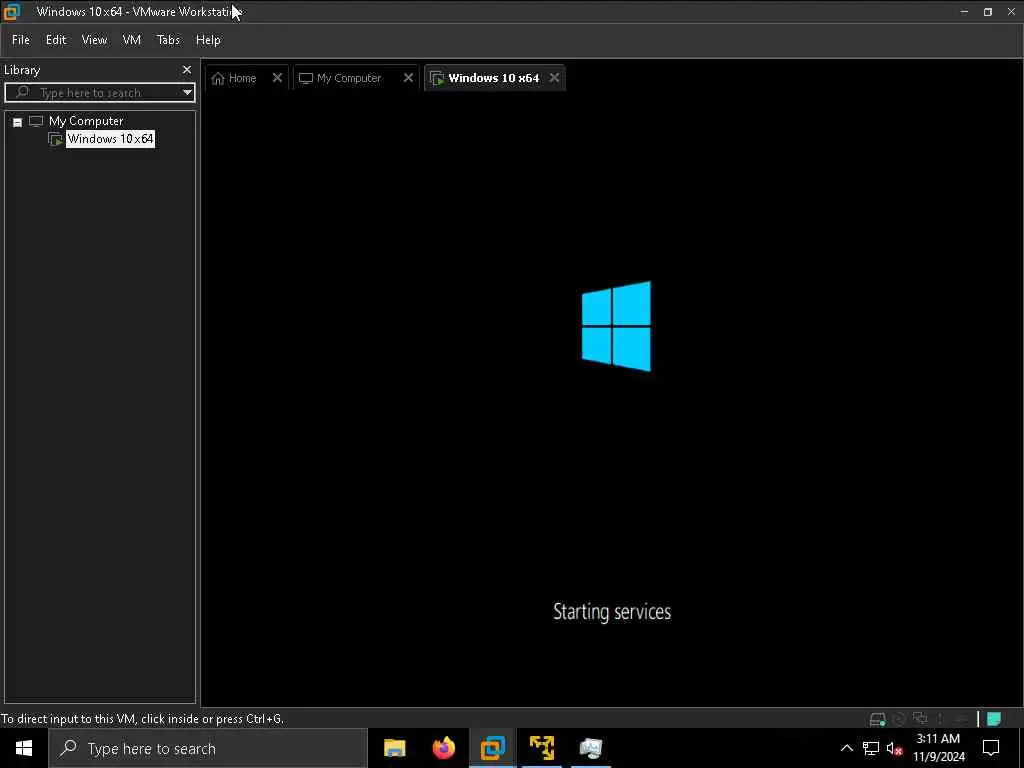Open the clock showing 3:11 AM
Screen dimensions: 1024x768
pyautogui.click(x=938, y=748)
